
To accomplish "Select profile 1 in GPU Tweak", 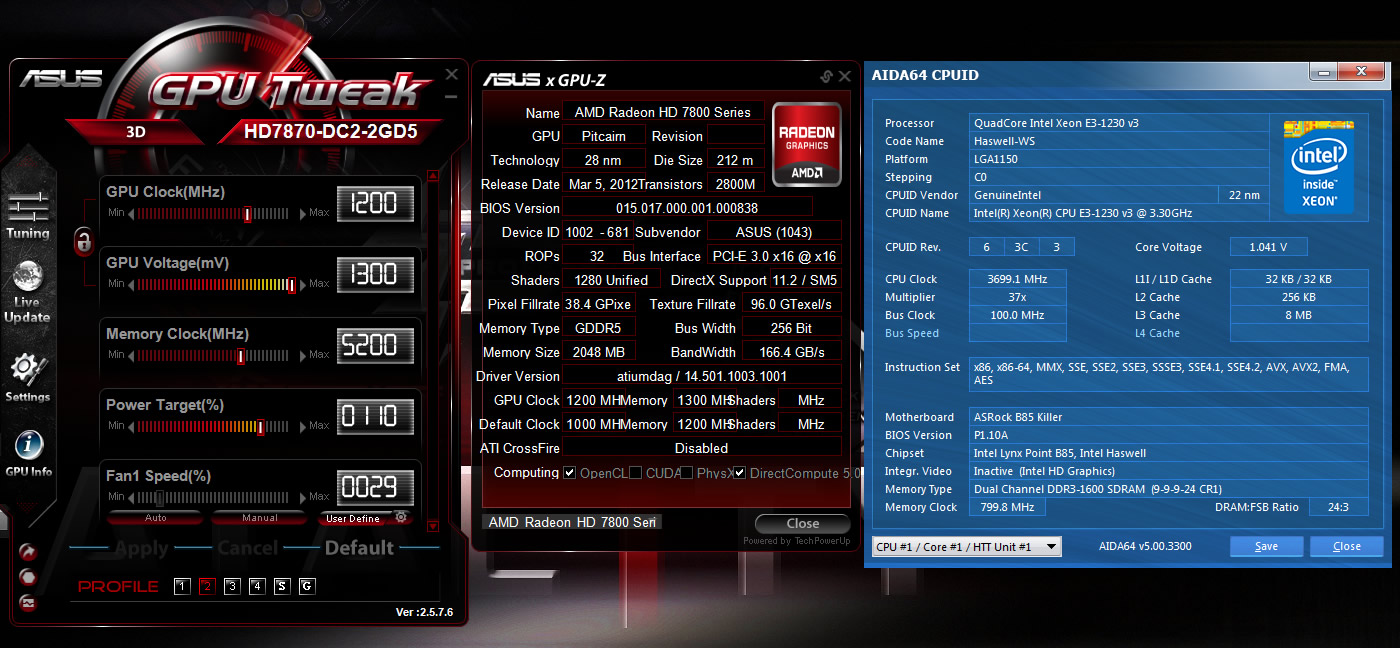I will [182, 587].
